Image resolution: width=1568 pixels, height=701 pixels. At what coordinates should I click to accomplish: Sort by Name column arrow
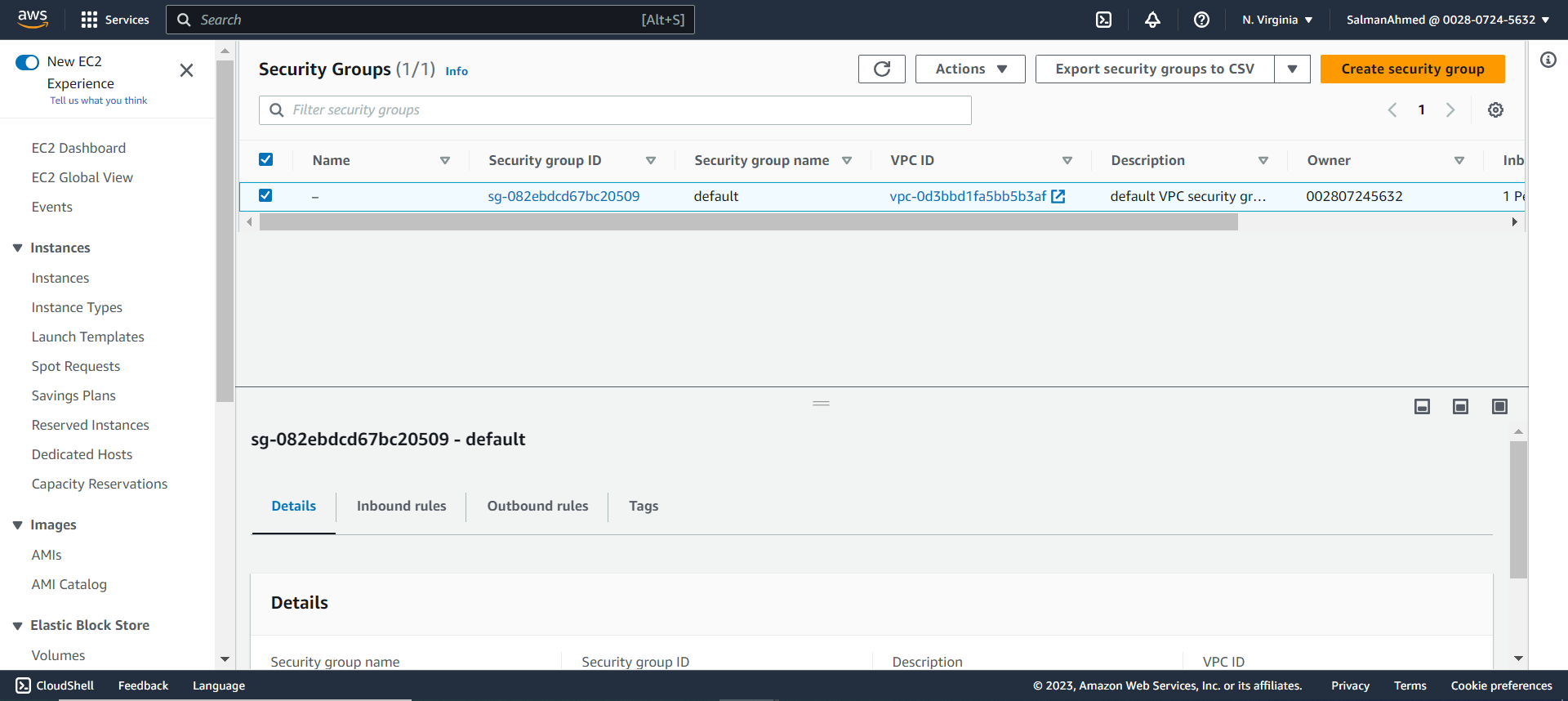[445, 160]
